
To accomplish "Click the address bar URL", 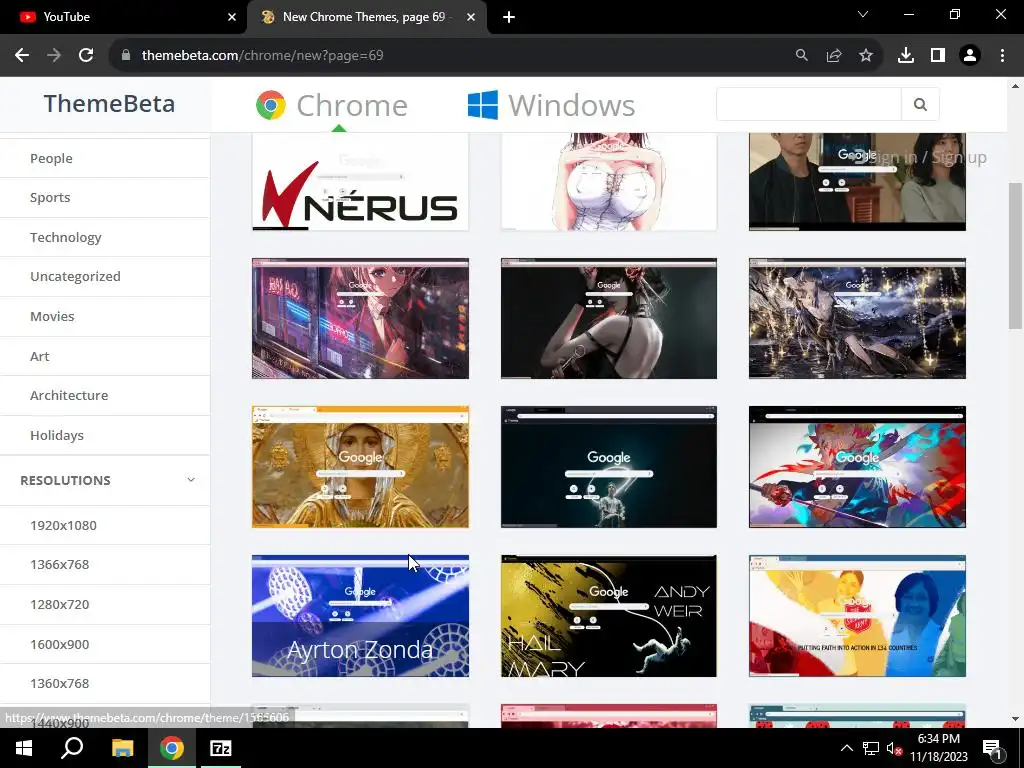I will click(263, 56).
